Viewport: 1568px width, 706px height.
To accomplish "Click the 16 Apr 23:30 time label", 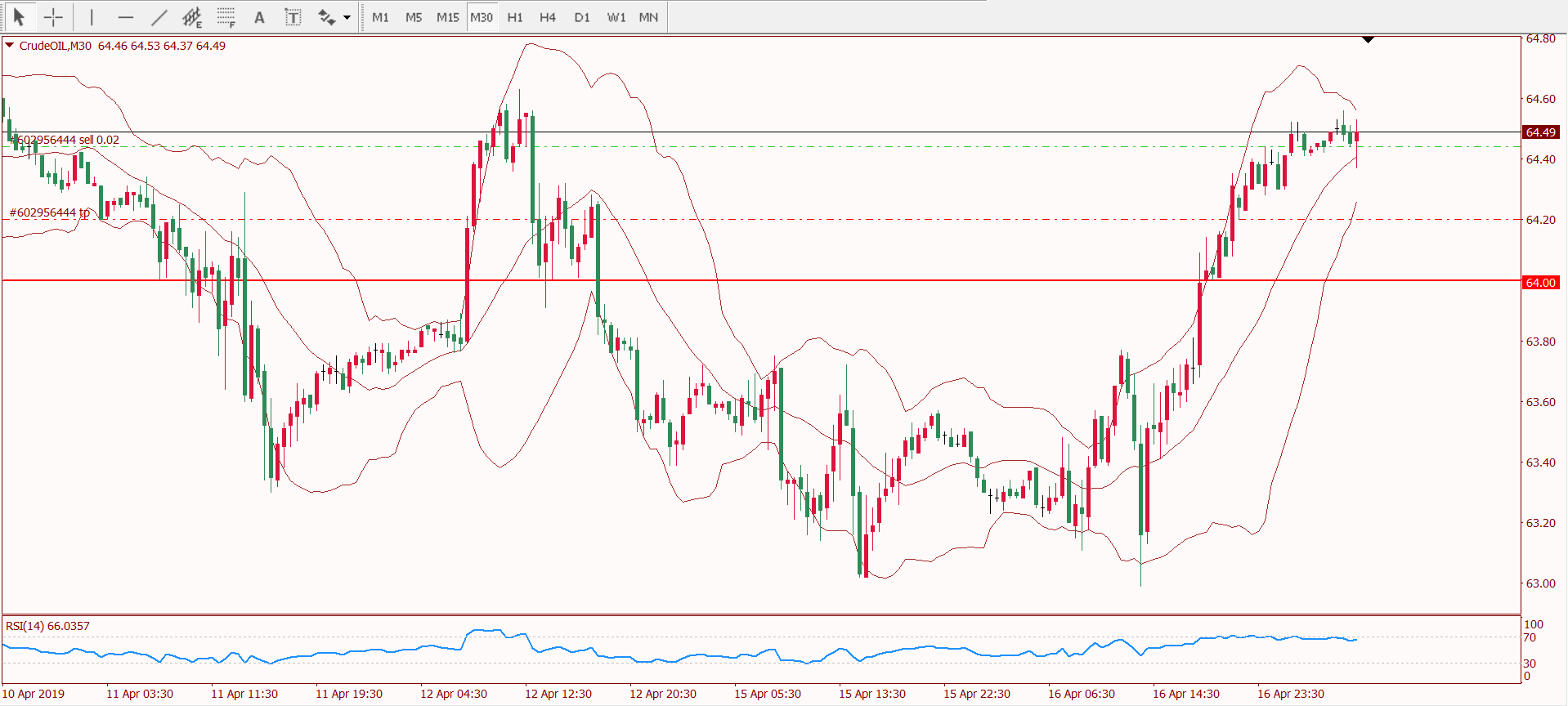I will pyautogui.click(x=1291, y=694).
